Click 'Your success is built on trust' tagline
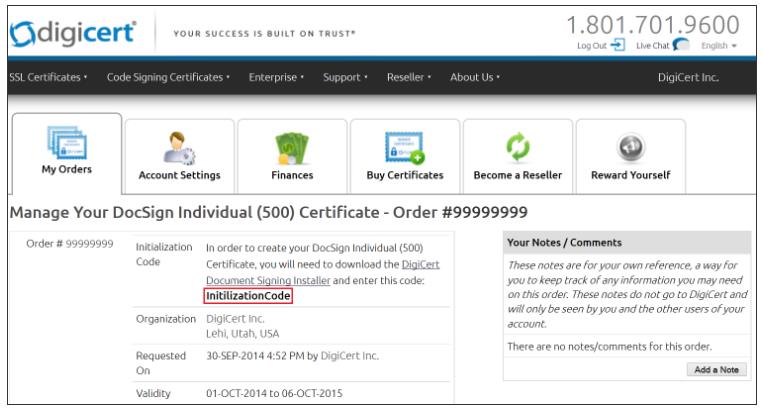 coord(265,34)
